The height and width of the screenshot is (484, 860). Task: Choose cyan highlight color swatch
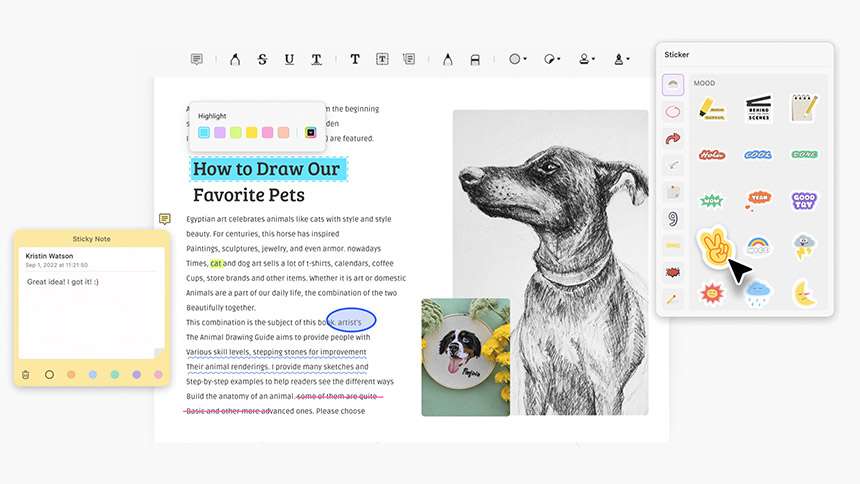(203, 132)
